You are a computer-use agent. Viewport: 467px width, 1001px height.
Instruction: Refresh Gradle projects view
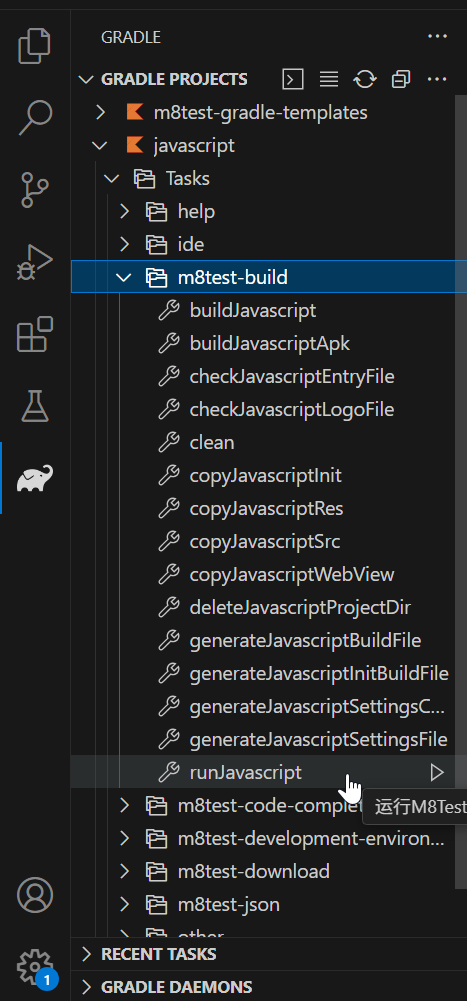pyautogui.click(x=365, y=79)
